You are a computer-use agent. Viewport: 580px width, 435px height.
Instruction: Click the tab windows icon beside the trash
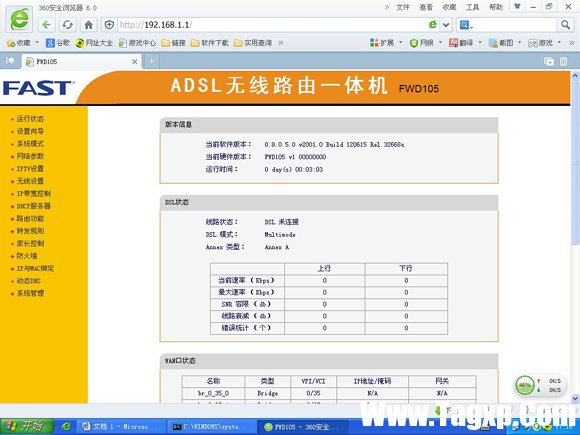coord(549,61)
